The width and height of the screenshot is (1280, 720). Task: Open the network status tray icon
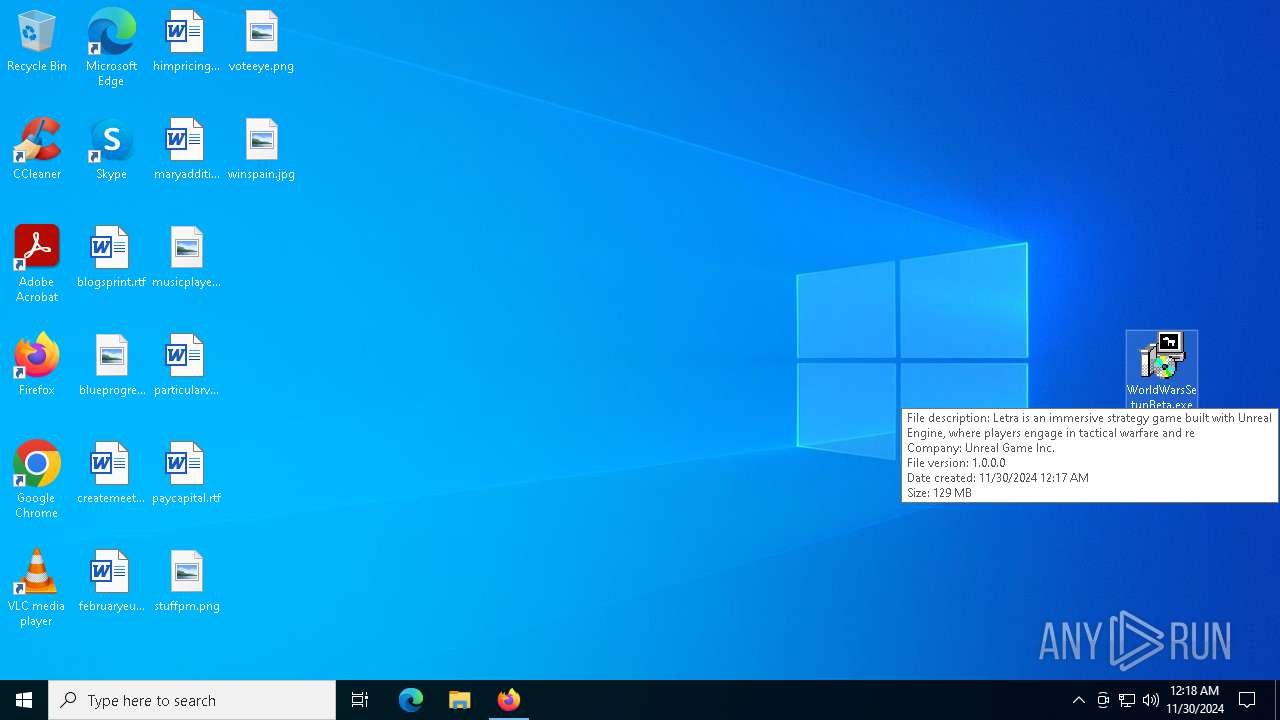(x=1127, y=700)
